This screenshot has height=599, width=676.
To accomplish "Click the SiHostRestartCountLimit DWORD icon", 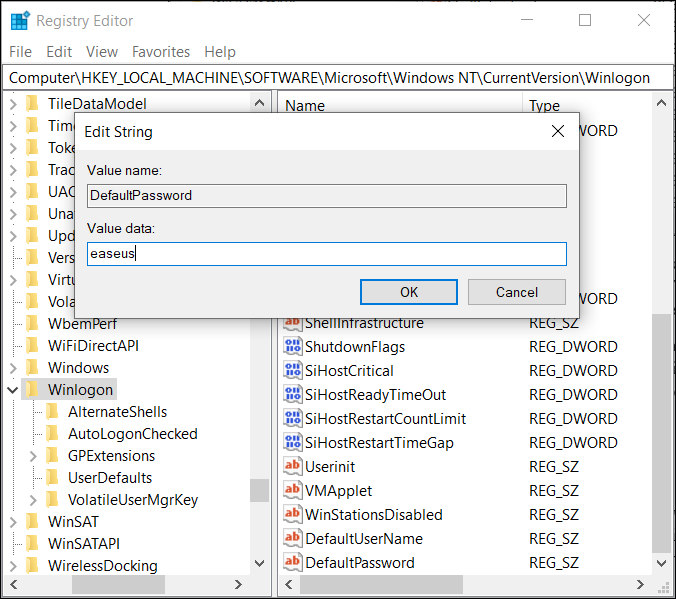I will coord(292,418).
